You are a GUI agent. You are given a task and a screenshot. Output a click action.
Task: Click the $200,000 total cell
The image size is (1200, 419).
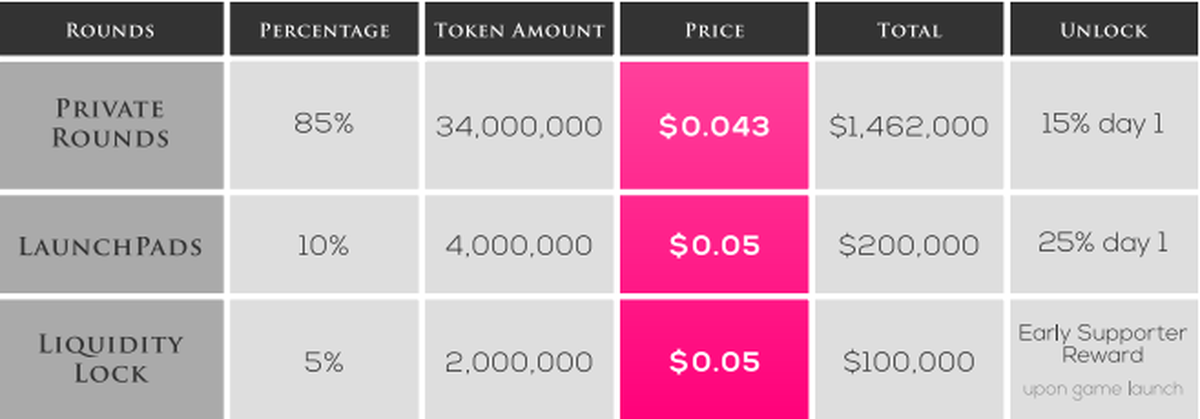(x=909, y=246)
